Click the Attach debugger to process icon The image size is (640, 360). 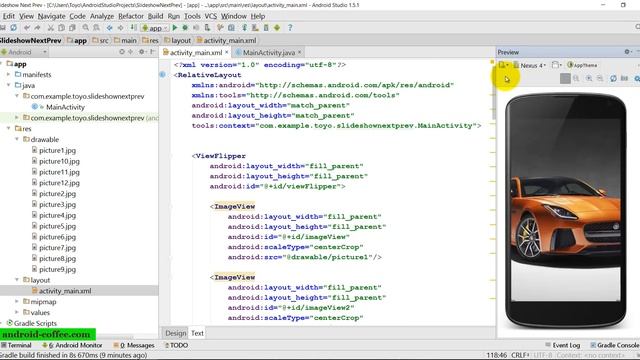(x=207, y=28)
